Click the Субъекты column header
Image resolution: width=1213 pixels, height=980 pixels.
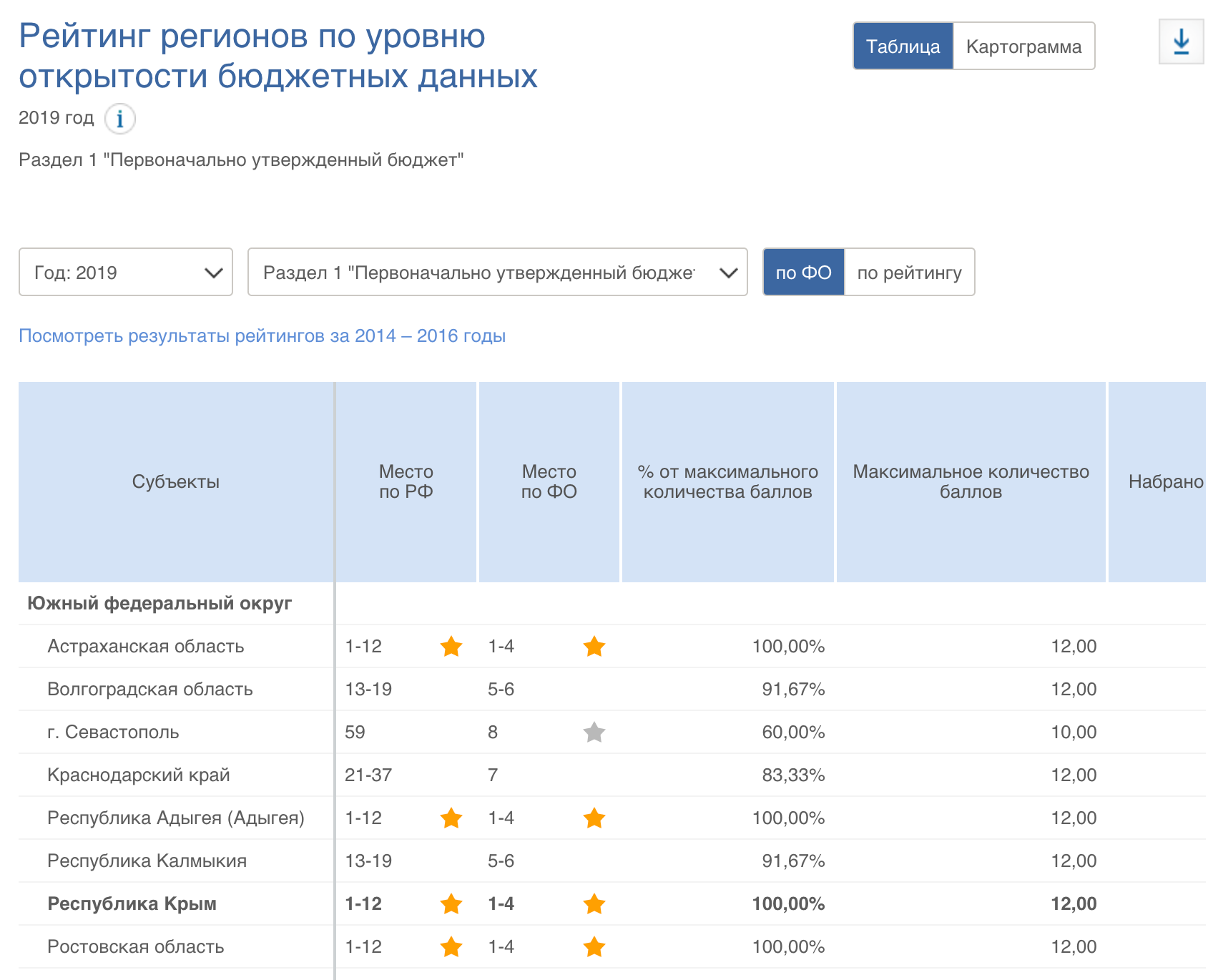175,482
